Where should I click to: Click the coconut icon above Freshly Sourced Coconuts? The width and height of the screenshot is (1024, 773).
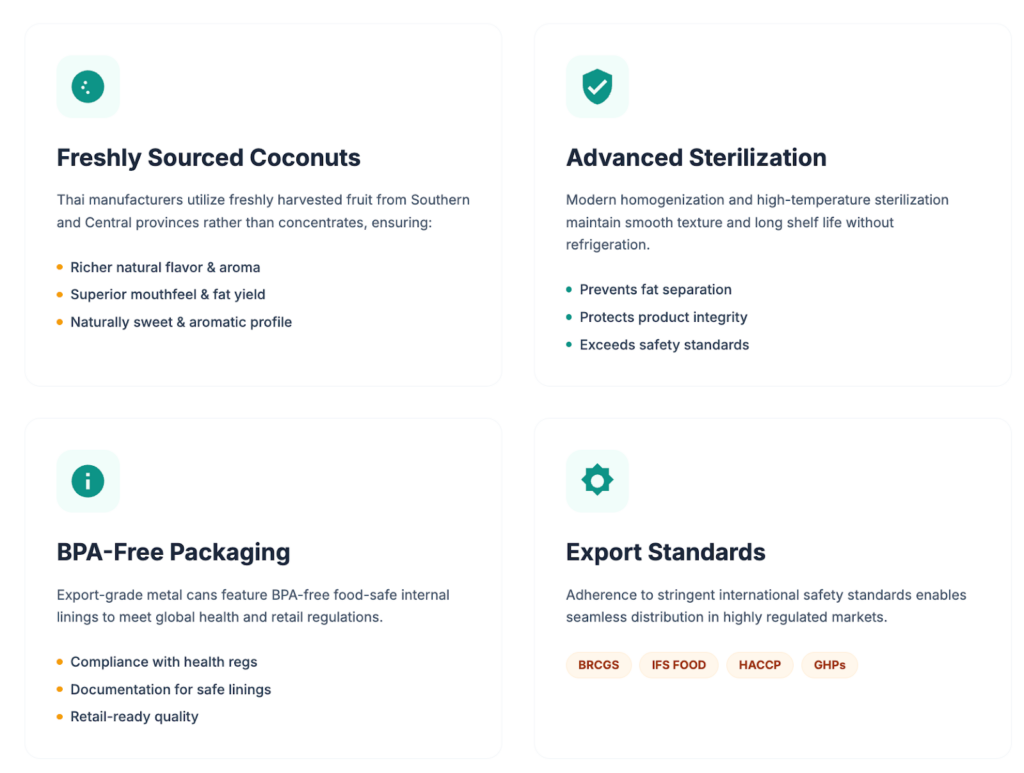click(x=88, y=87)
